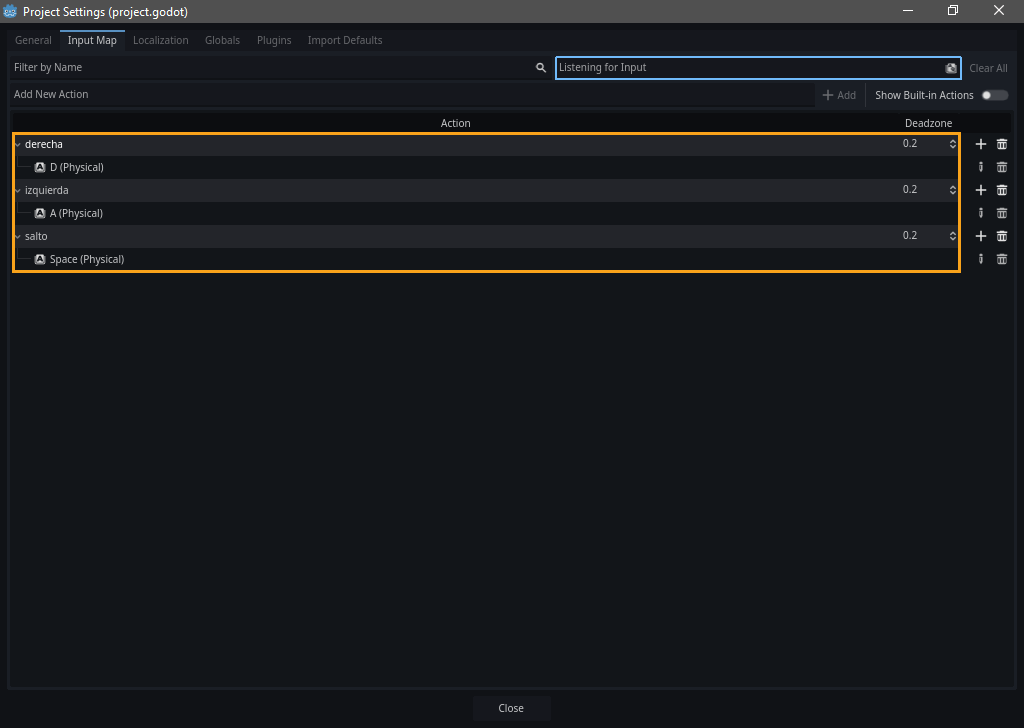Adjust derecha deadzone with the stepper arrows
The width and height of the screenshot is (1024, 728).
[x=952, y=144]
